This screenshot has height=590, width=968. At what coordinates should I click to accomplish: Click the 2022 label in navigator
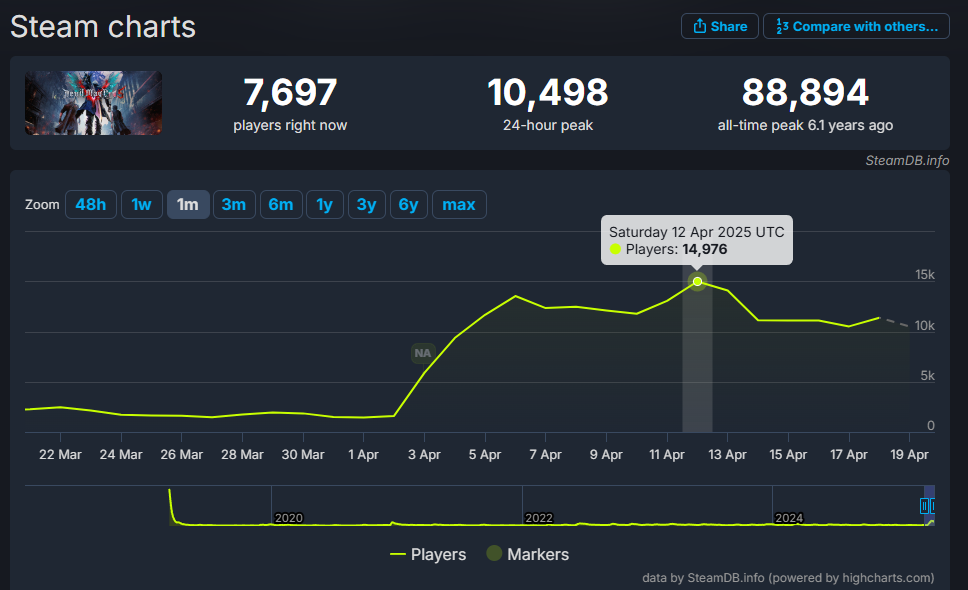tap(539, 518)
